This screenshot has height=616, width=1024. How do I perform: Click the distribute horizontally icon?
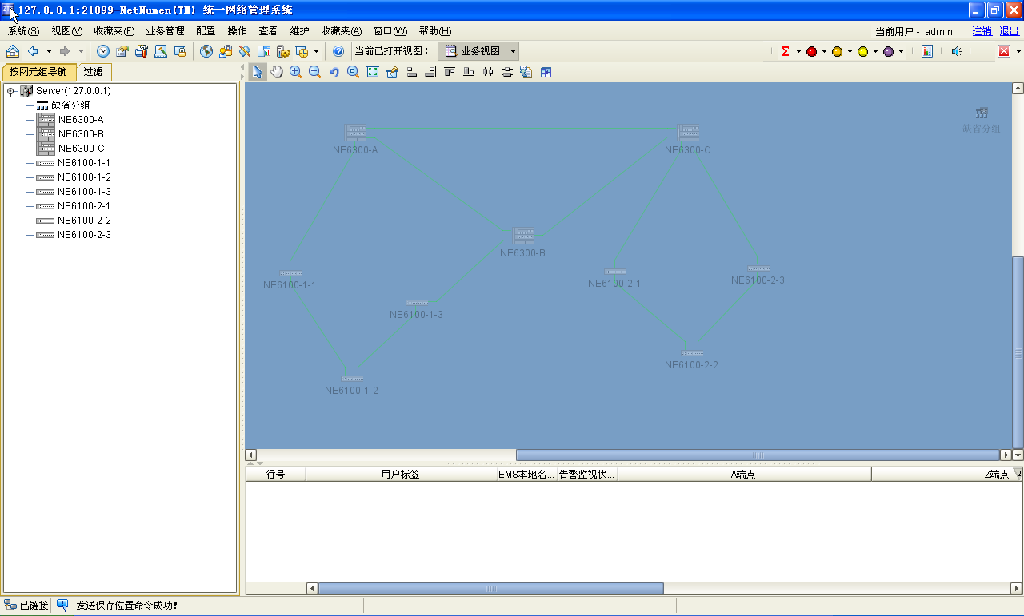click(488, 72)
